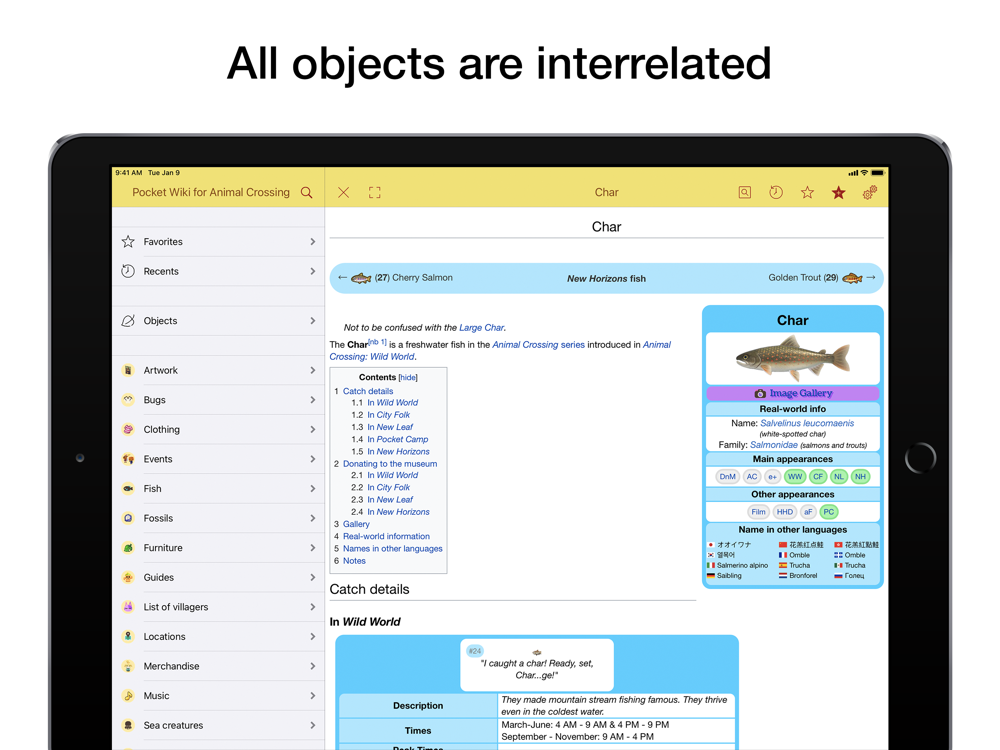
Task: Jump to Catch details in Contents
Action: [368, 391]
